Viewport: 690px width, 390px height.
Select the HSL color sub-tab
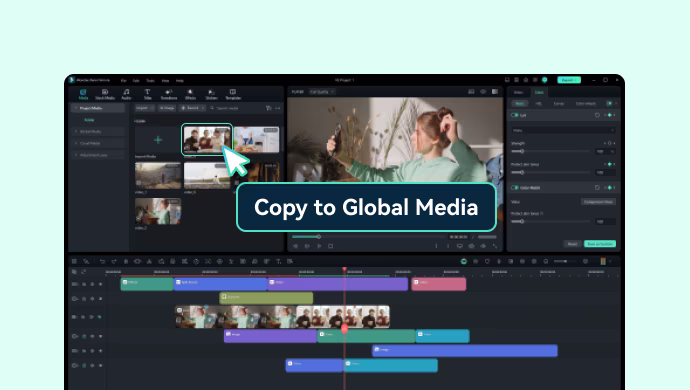click(538, 103)
